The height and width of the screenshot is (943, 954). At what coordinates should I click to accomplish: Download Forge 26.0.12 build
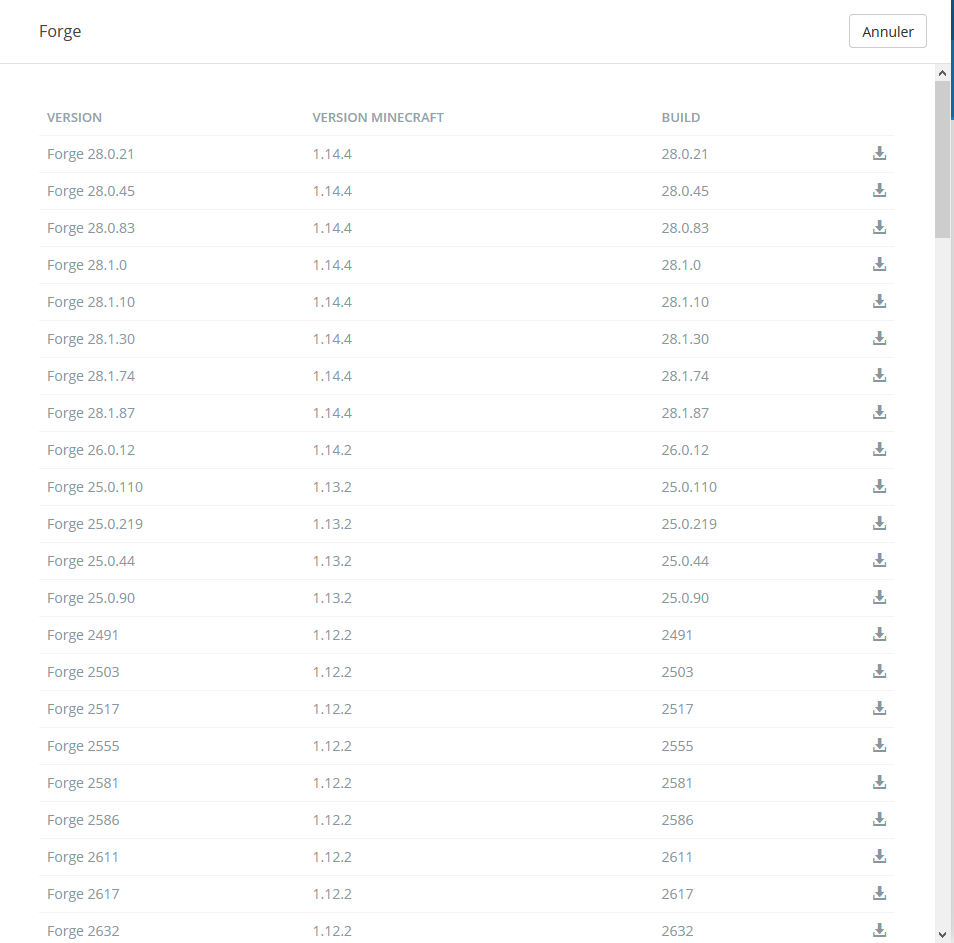[x=879, y=450]
